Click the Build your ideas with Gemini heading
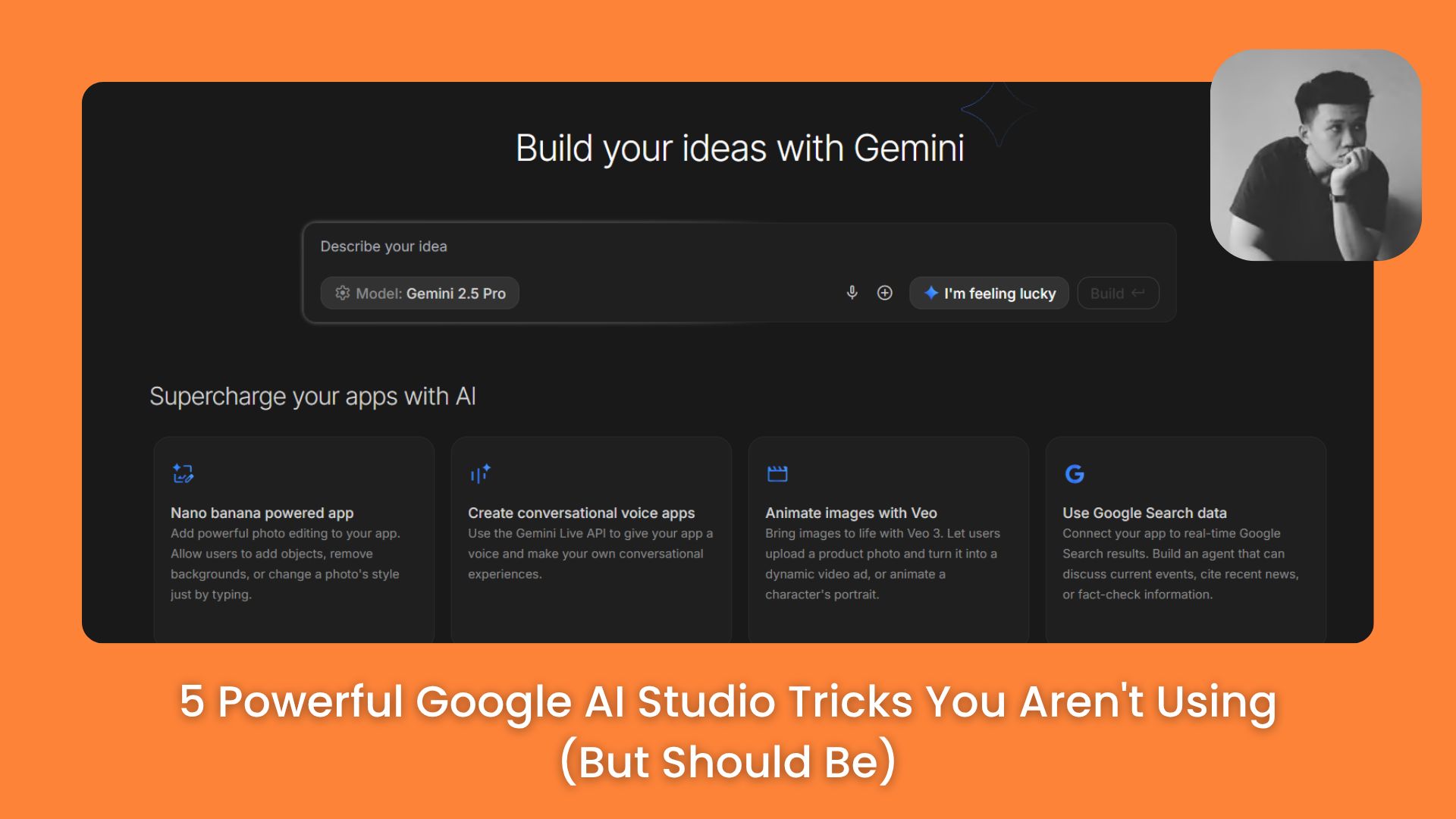Image resolution: width=1456 pixels, height=819 pixels. pyautogui.click(x=739, y=148)
